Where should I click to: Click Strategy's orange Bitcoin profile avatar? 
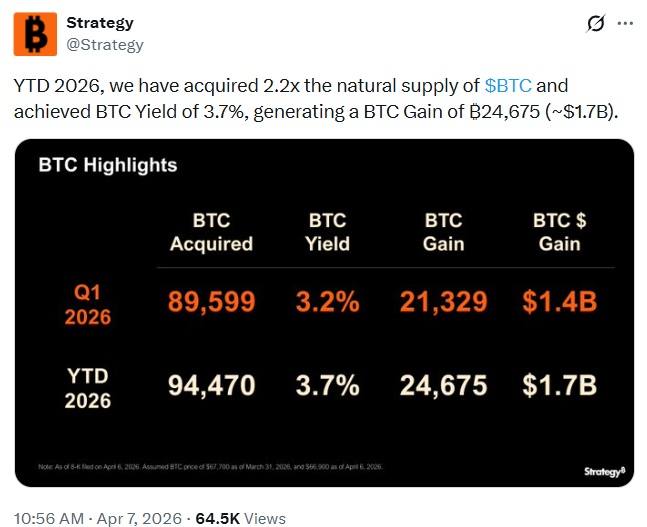tap(35, 34)
